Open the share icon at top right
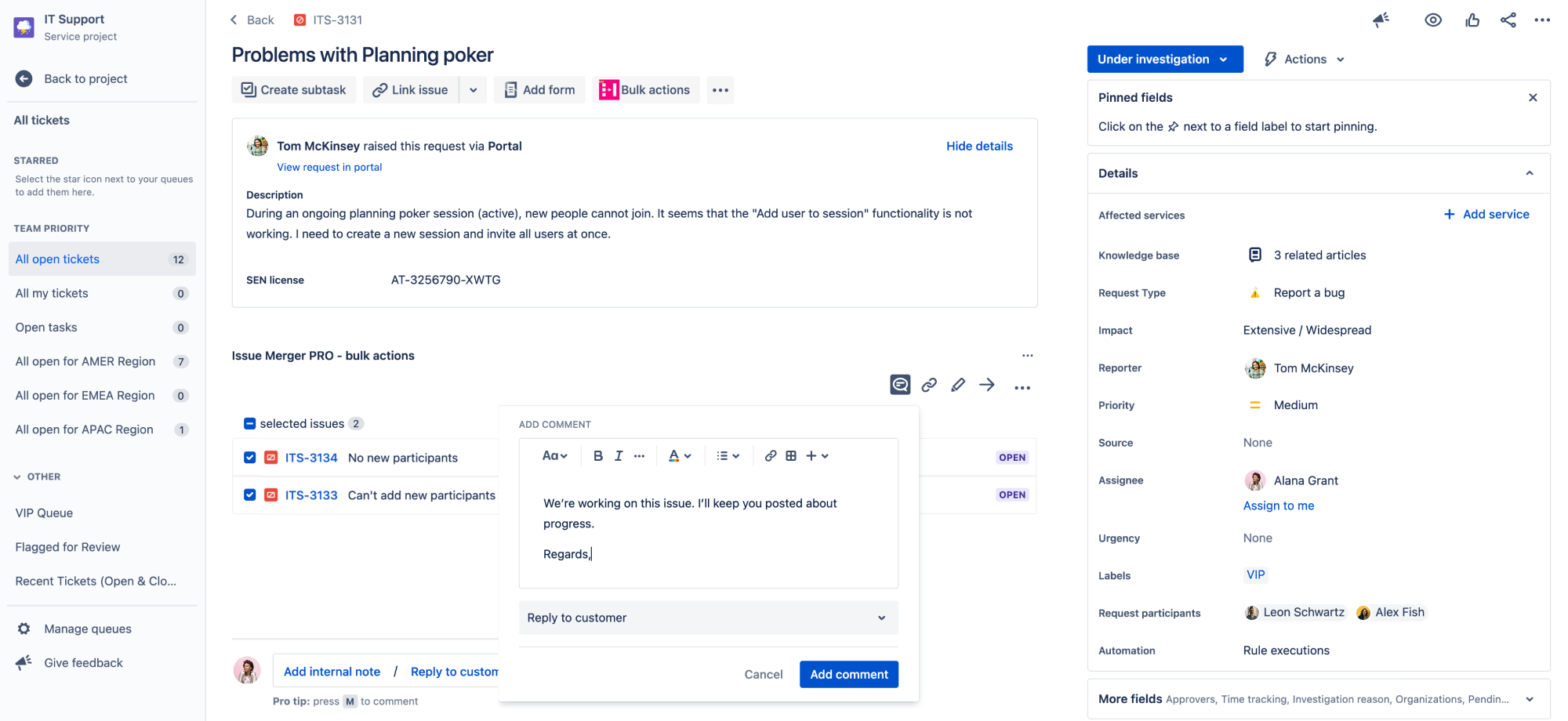The height and width of the screenshot is (721, 1568). point(1508,20)
